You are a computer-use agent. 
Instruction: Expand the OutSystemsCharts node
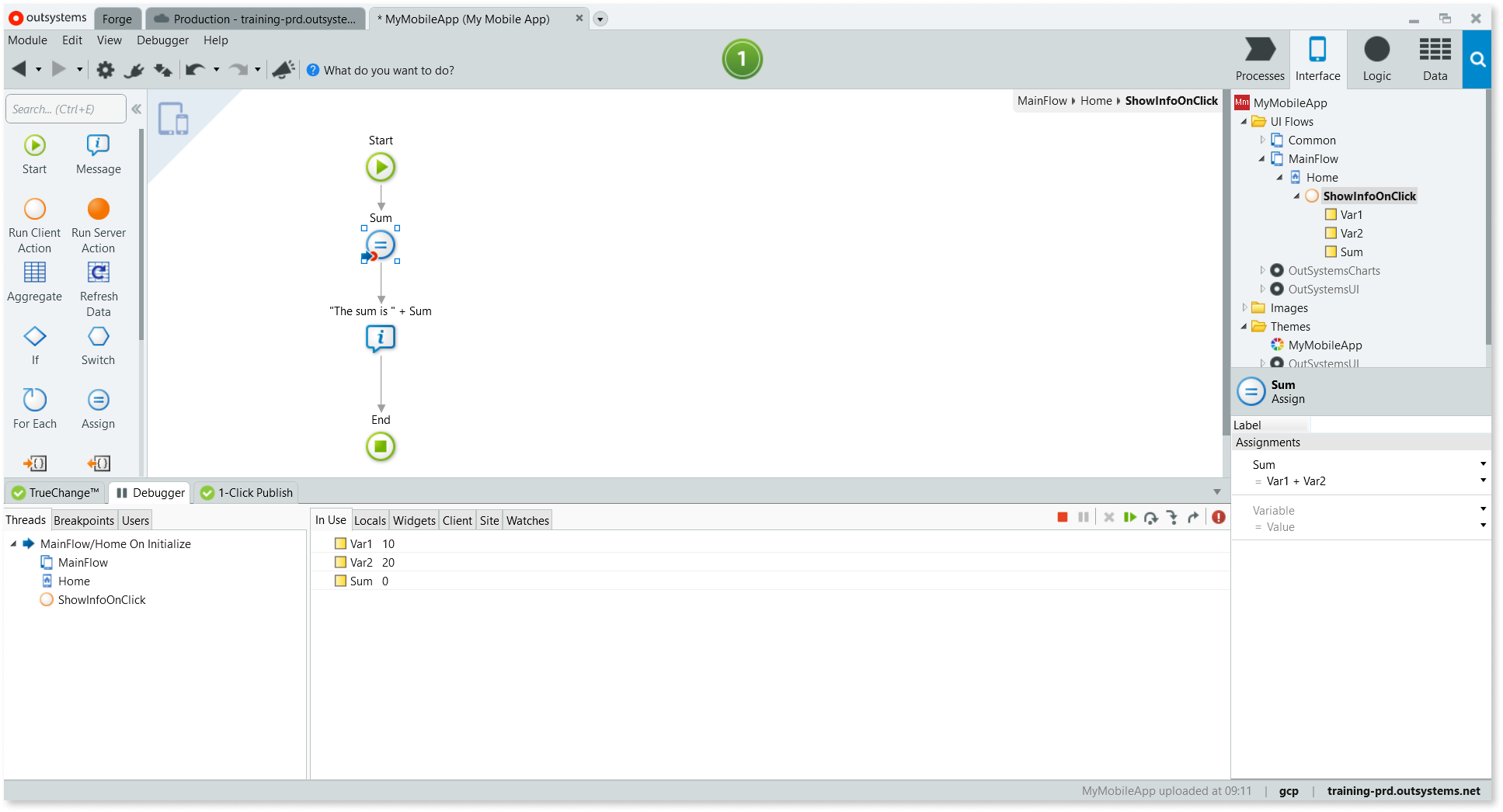[1262, 271]
